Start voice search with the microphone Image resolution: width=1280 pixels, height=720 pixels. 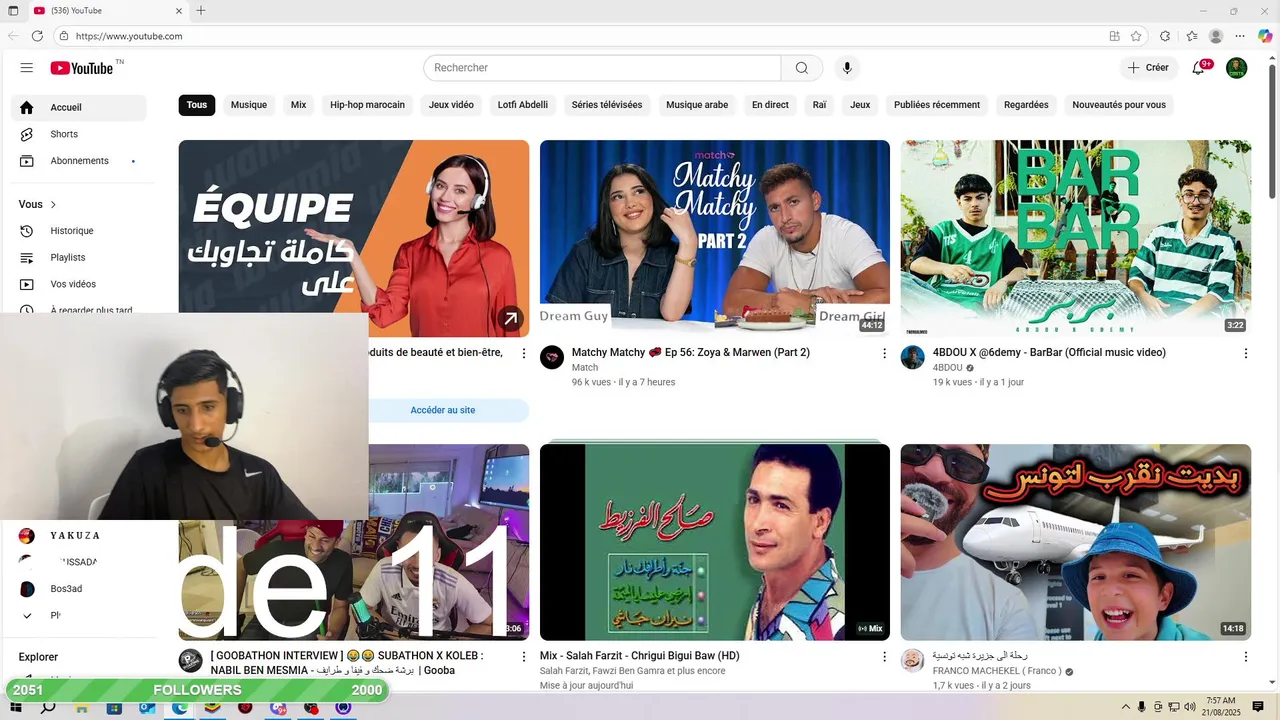pyautogui.click(x=847, y=68)
